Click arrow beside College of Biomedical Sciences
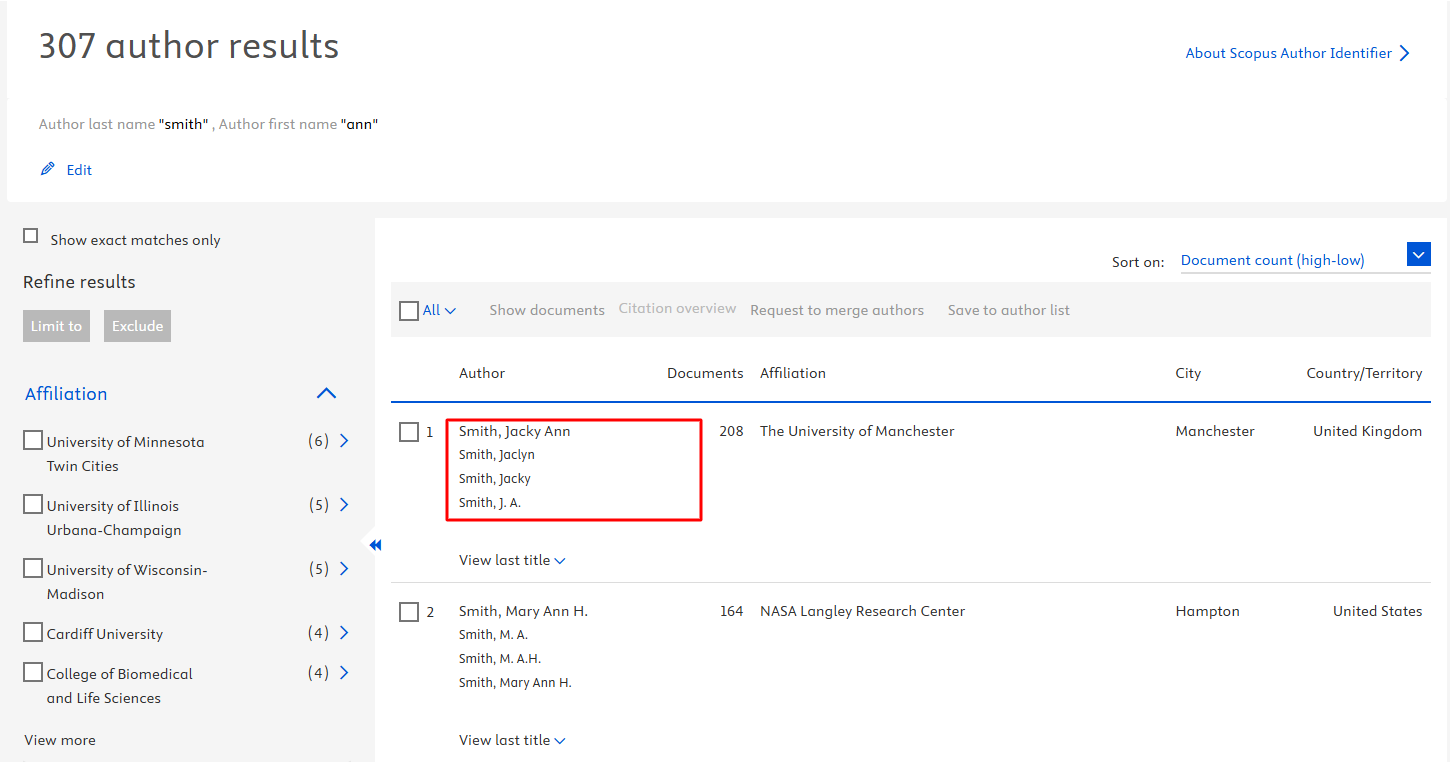 click(344, 673)
